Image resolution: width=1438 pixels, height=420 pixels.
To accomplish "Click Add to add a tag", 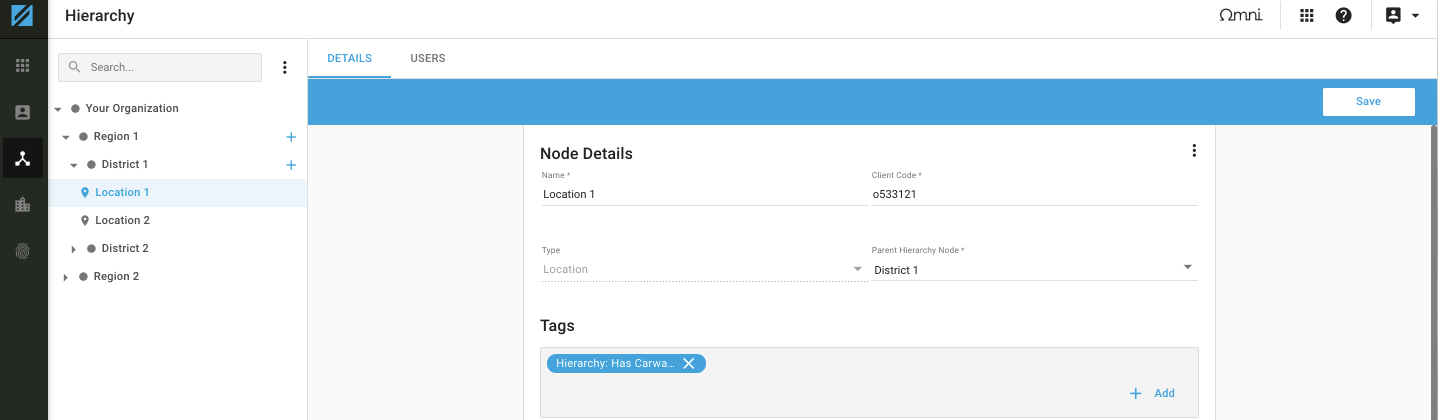I will tap(1152, 393).
